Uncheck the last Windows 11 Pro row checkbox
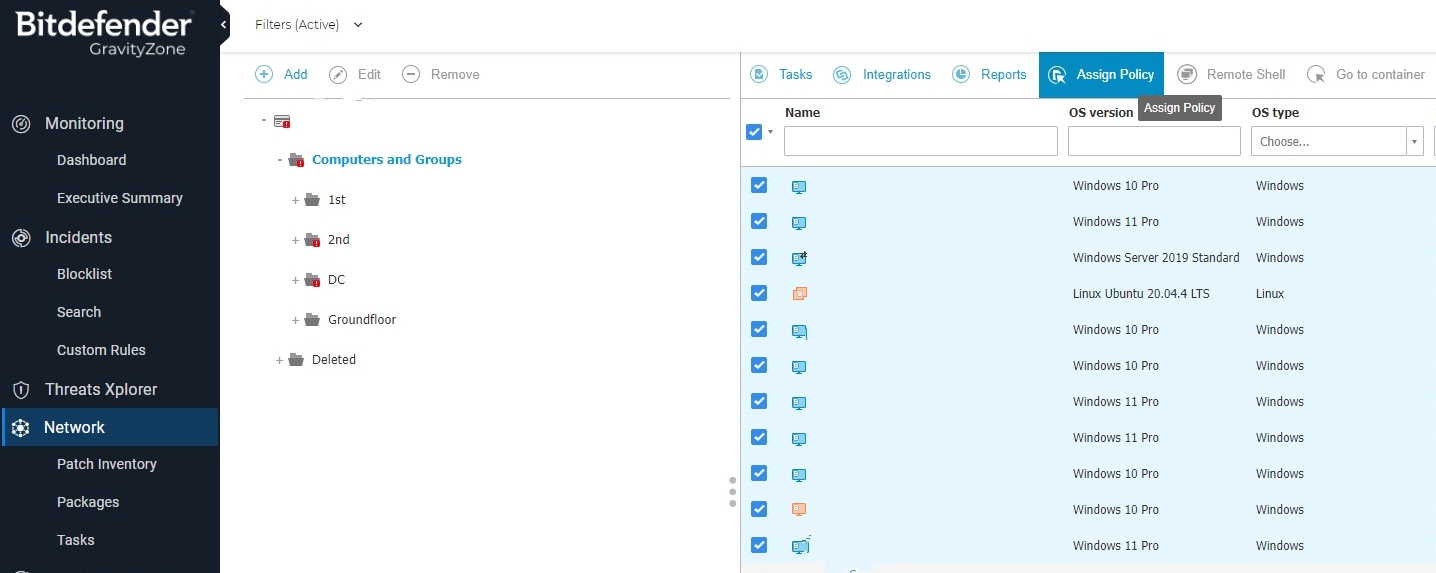The width and height of the screenshot is (1436, 573). (x=759, y=545)
